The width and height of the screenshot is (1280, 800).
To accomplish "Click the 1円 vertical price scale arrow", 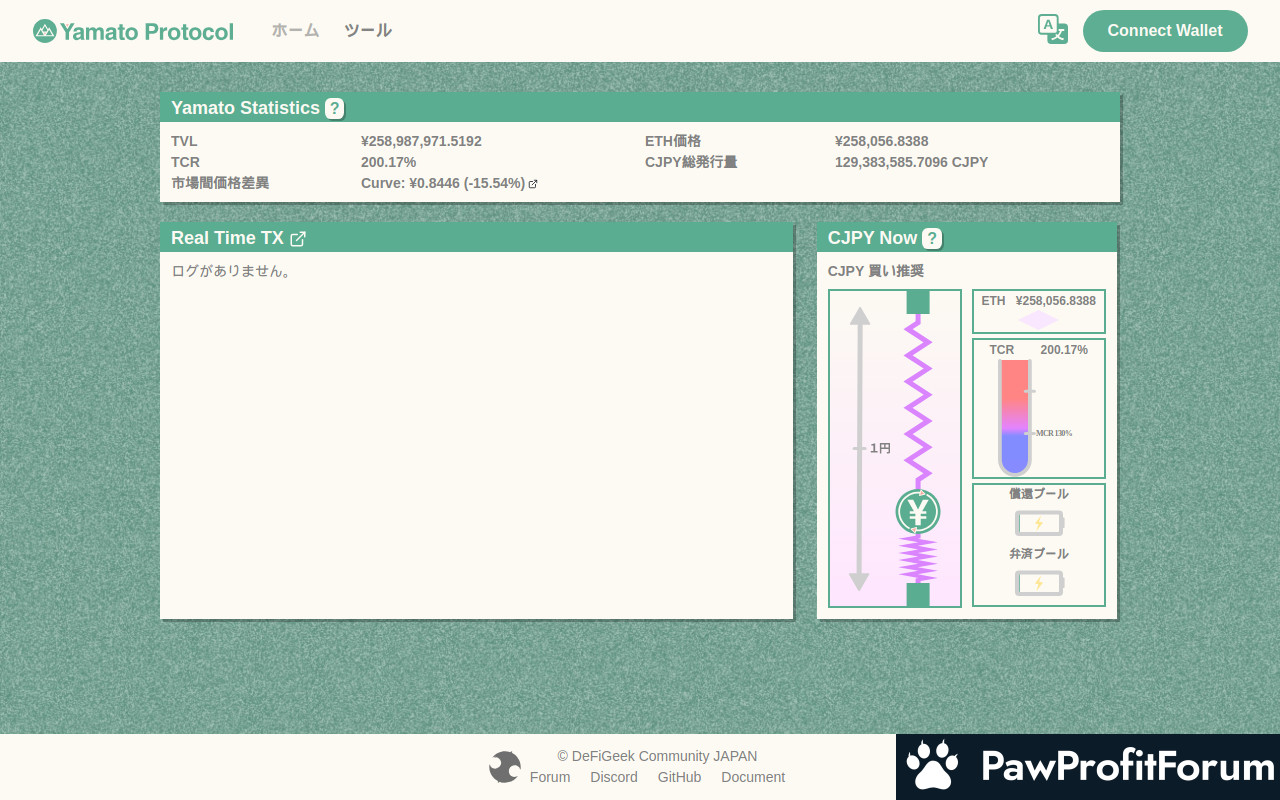I will (859, 448).
